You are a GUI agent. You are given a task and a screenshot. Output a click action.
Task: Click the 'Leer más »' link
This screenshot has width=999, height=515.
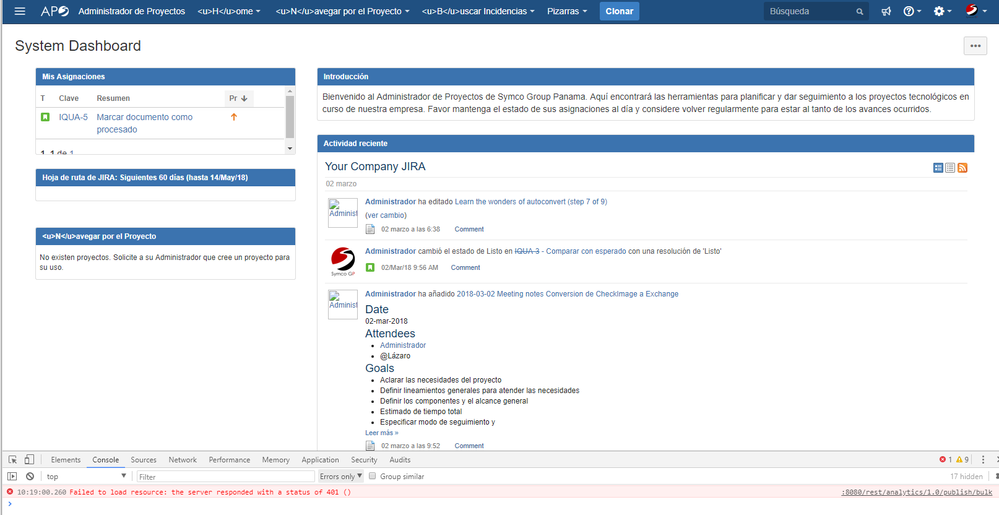click(x=382, y=433)
